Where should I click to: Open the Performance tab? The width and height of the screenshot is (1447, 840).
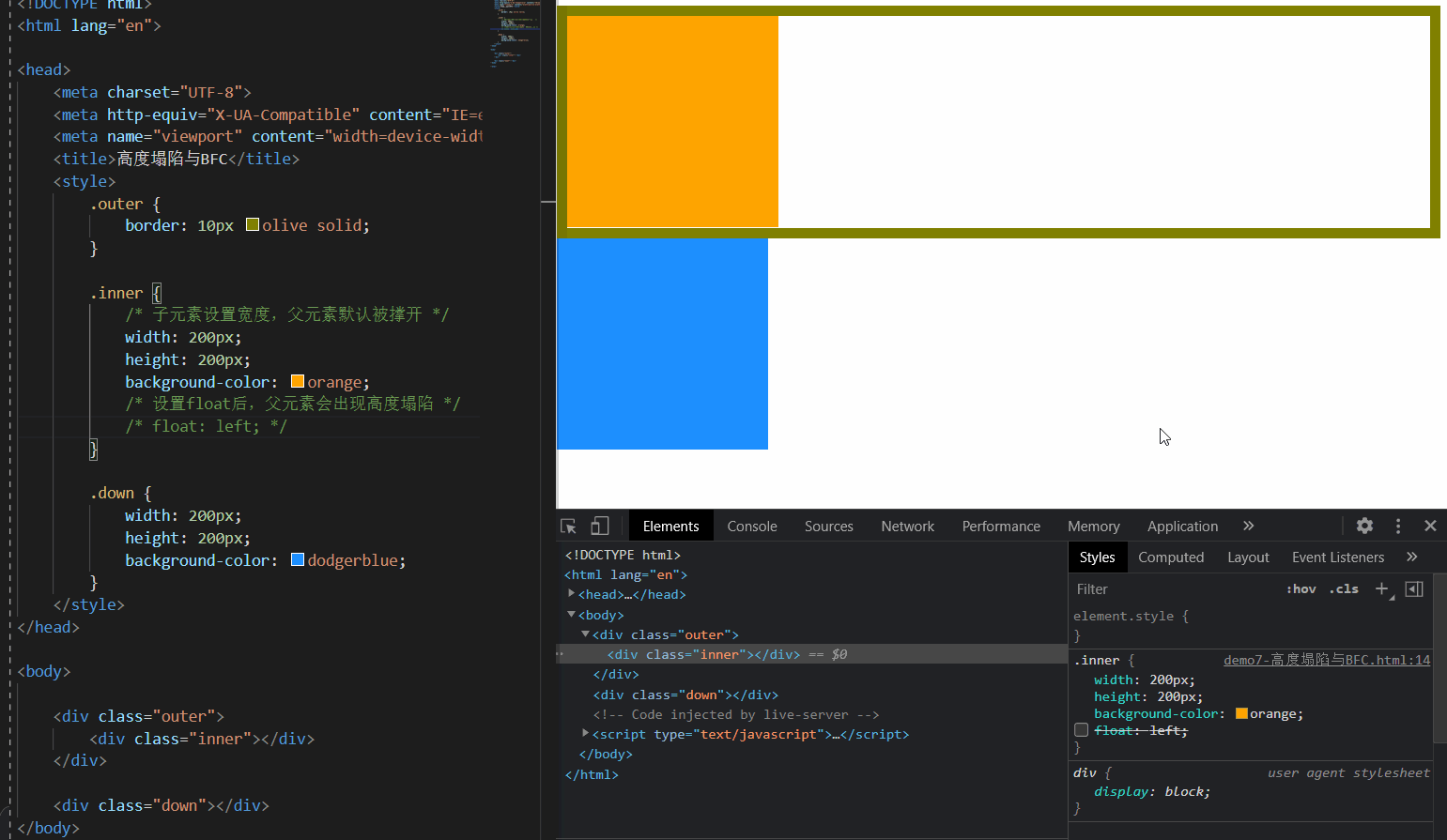pyautogui.click(x=1001, y=526)
